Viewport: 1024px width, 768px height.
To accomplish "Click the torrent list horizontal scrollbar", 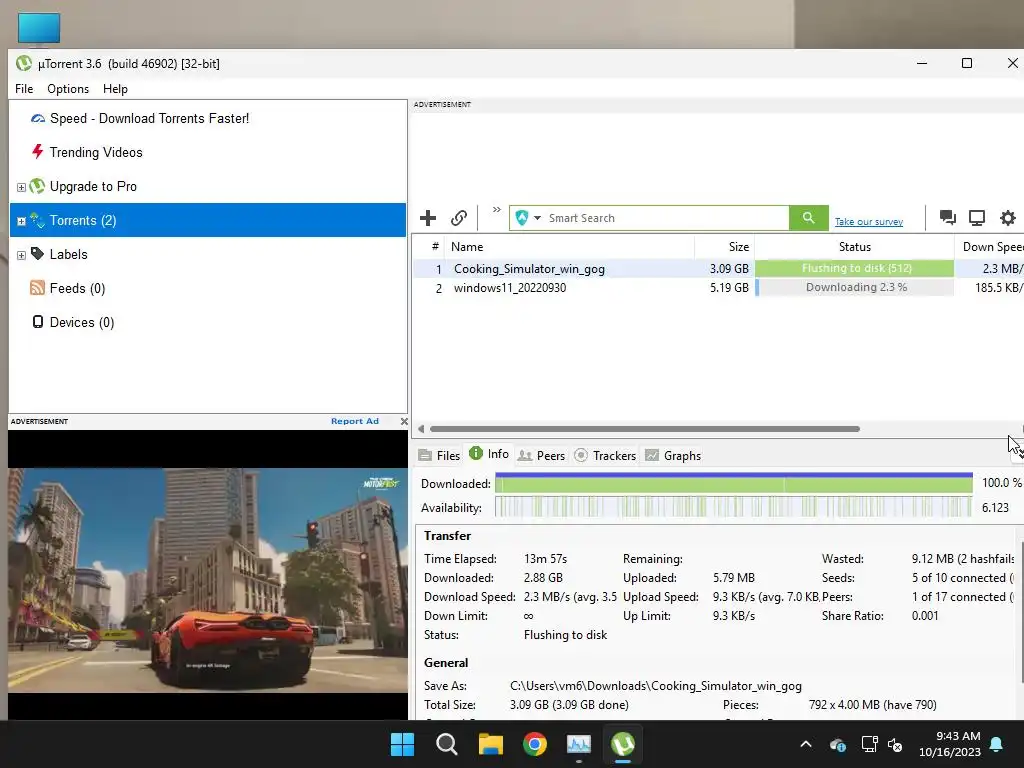I will [x=645, y=429].
